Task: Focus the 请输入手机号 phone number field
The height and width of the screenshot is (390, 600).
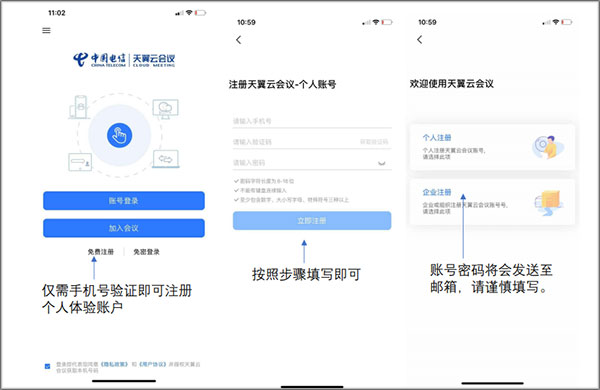Action: pos(312,121)
